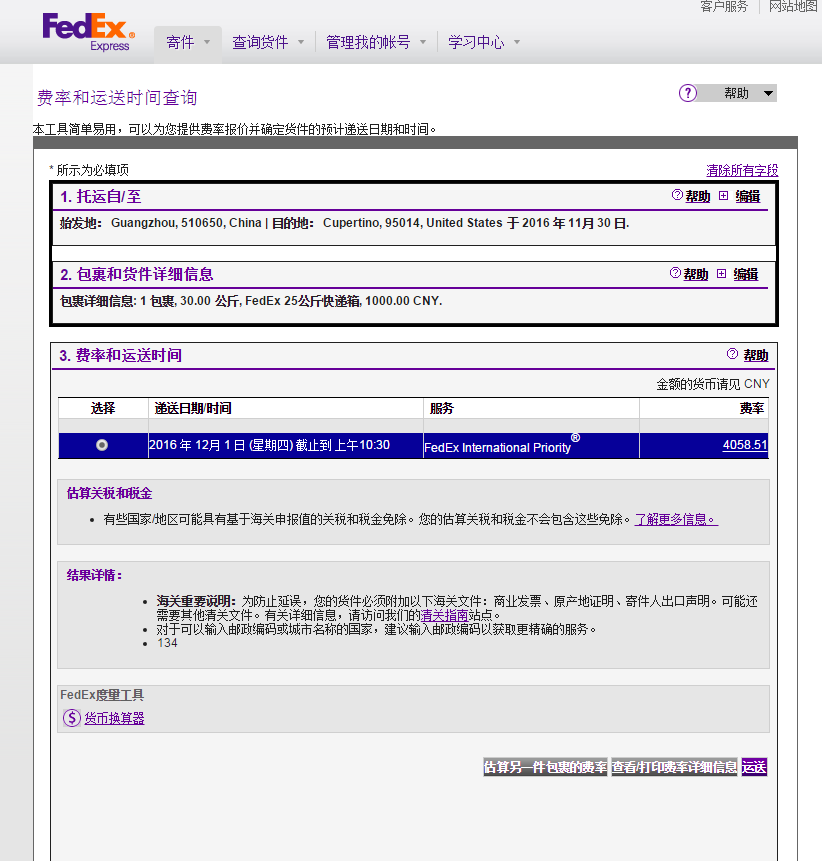The image size is (822, 861).
Task: Open 了解更多信息 link about duties
Action: 676,519
